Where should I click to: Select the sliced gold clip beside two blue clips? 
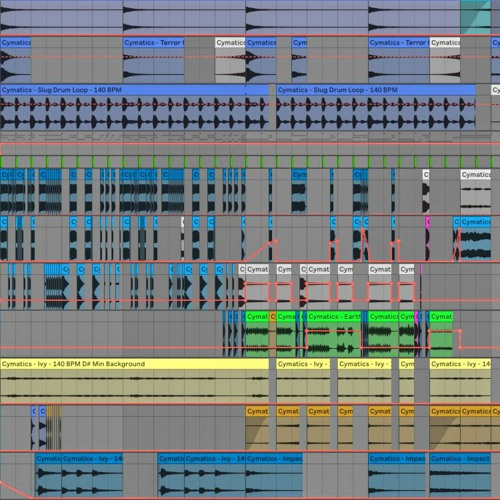tap(54, 428)
